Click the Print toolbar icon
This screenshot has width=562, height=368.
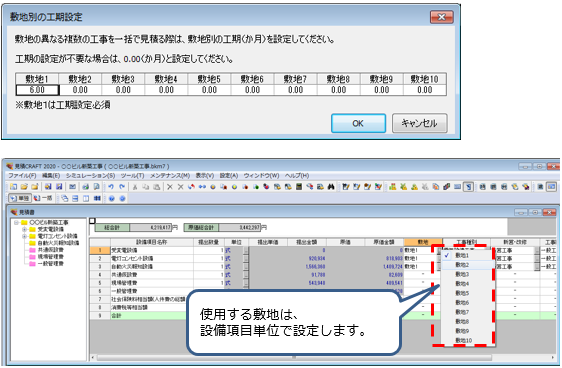click(86, 187)
